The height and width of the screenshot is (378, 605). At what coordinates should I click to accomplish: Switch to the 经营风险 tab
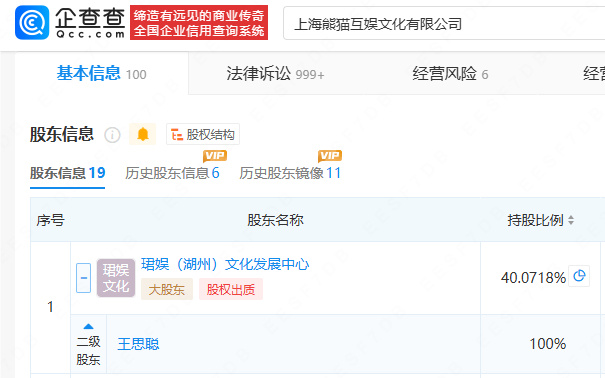point(450,73)
